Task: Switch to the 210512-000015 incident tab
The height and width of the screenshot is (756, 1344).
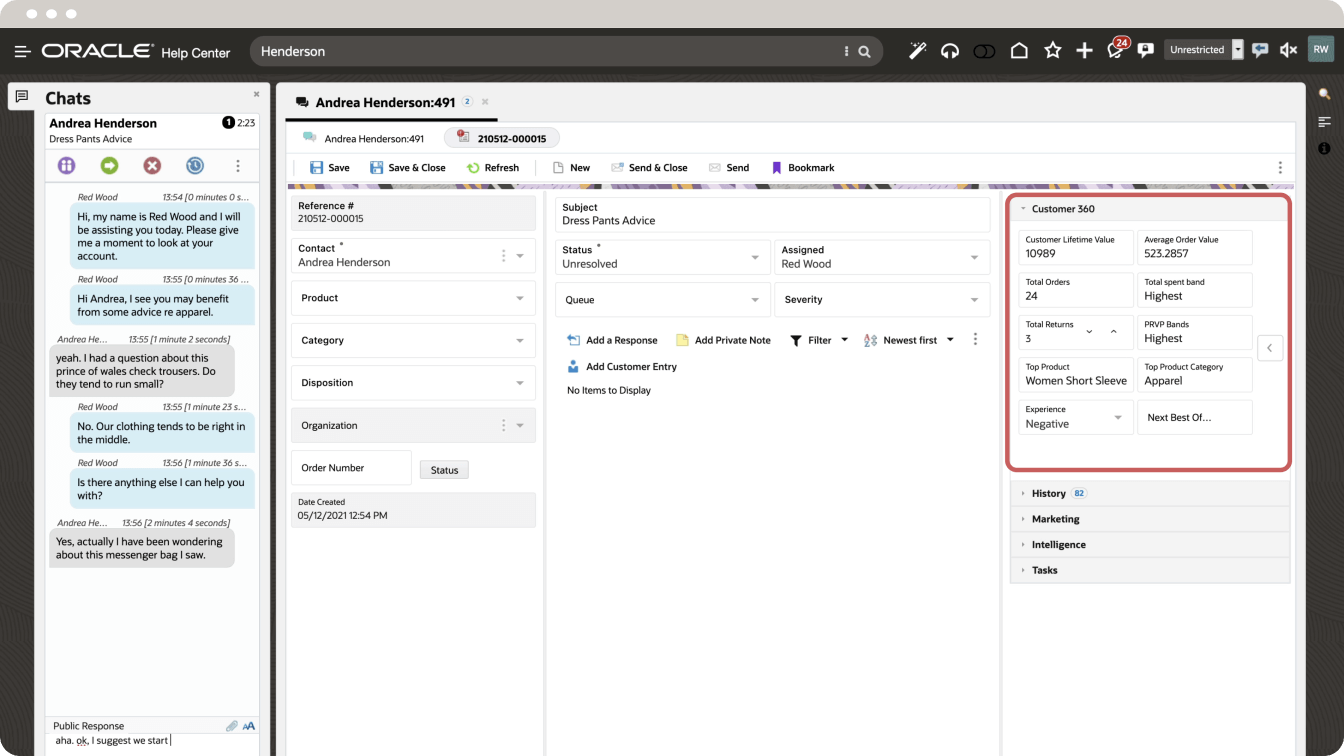Action: pos(502,138)
